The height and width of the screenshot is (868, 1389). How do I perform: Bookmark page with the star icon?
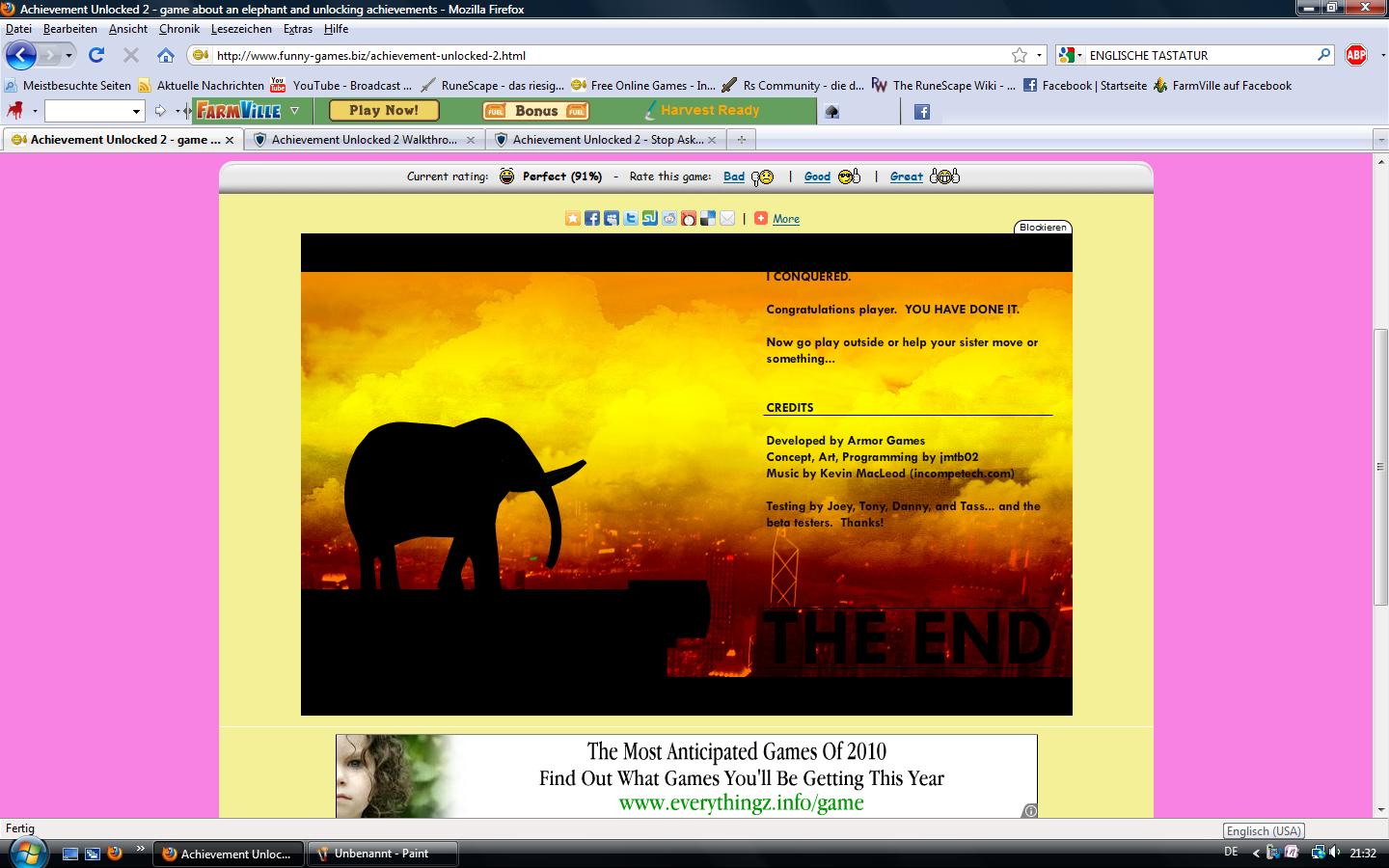click(x=1019, y=55)
